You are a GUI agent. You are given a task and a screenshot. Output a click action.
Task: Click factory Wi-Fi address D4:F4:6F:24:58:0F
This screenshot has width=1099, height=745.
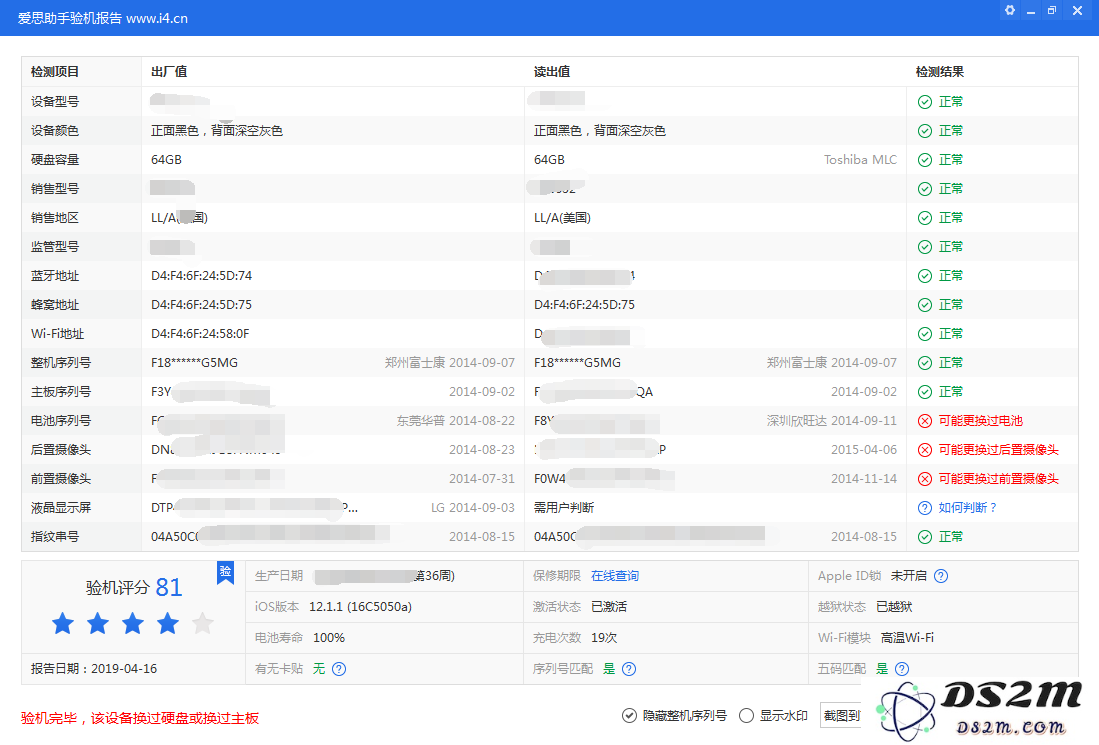point(200,334)
